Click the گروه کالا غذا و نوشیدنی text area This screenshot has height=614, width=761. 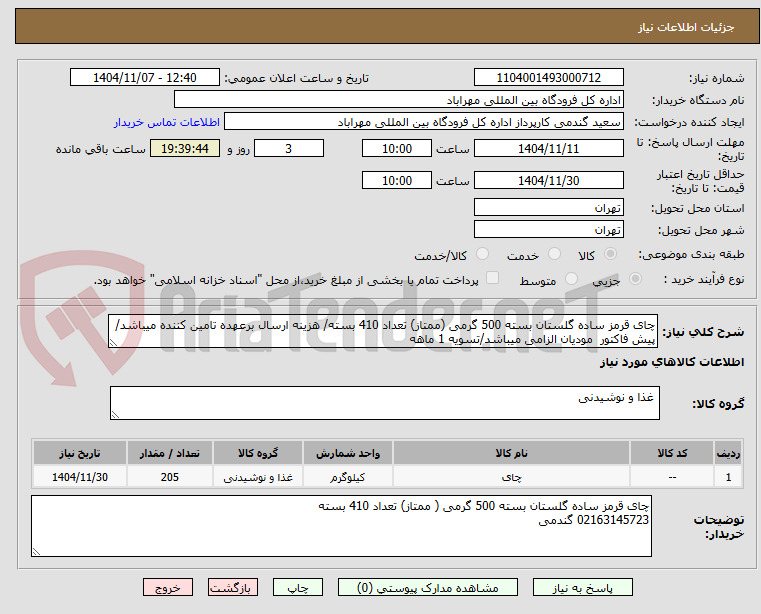(x=385, y=403)
